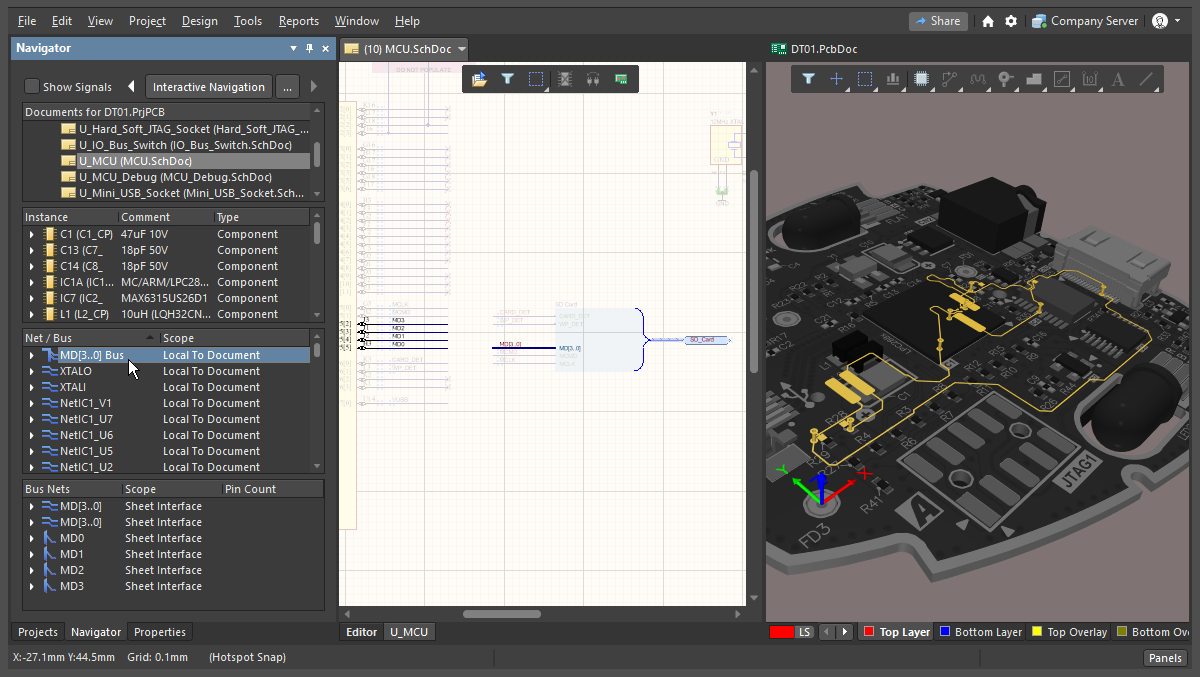Image resolution: width=1200 pixels, height=677 pixels.
Task: Open the settings gear icon
Action: pos(1011,21)
